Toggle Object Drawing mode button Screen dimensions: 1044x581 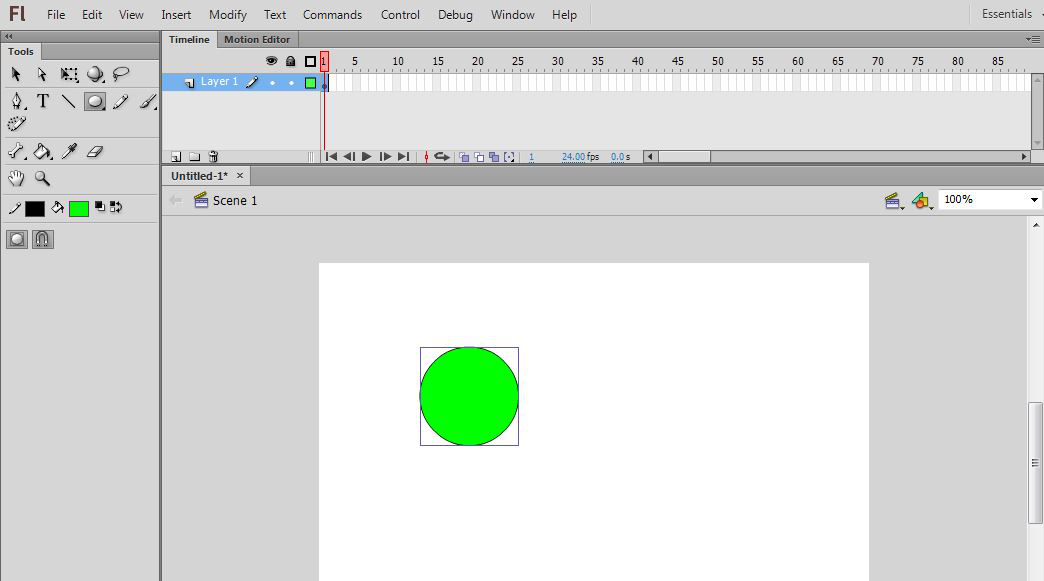pos(17,239)
